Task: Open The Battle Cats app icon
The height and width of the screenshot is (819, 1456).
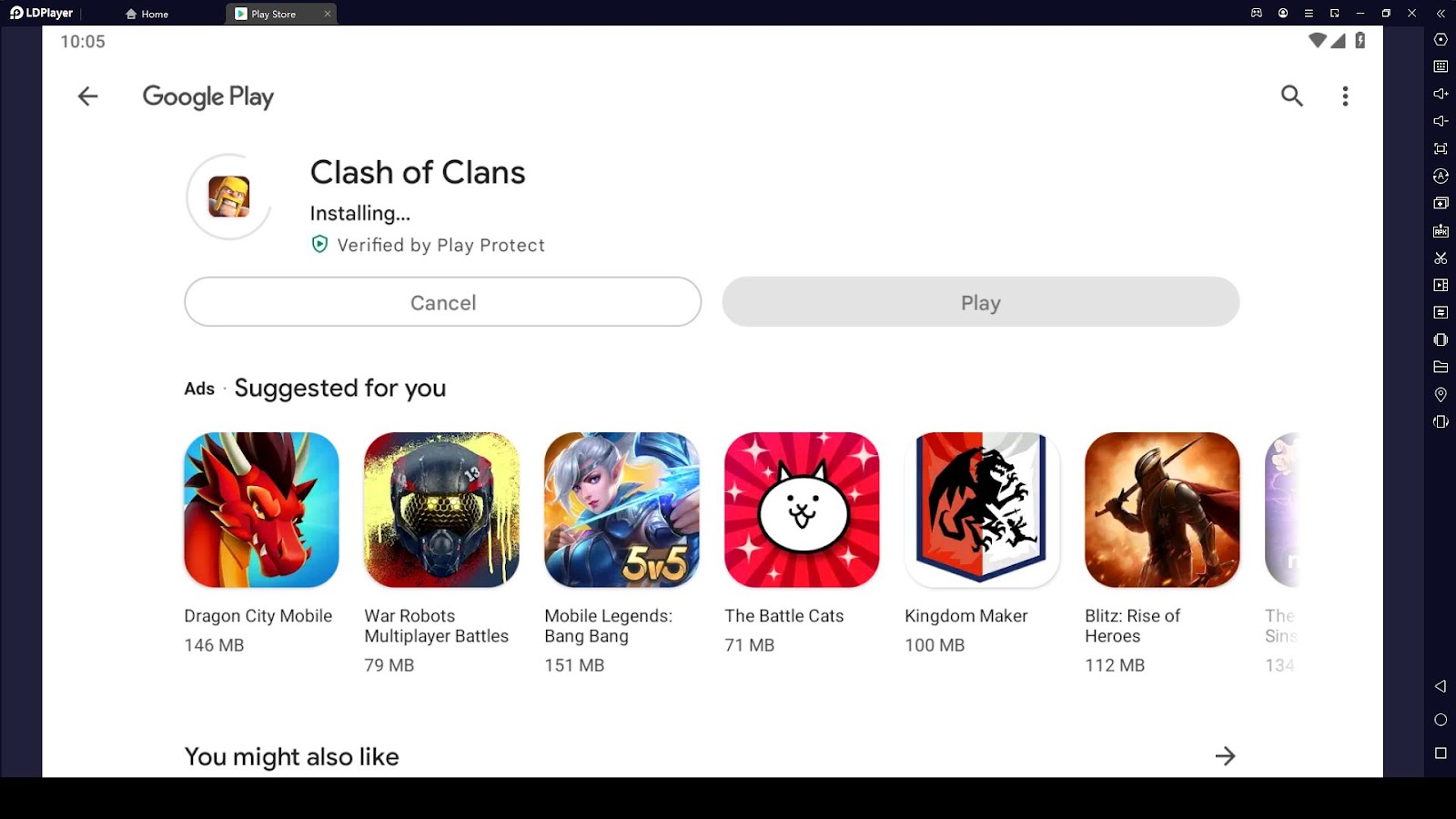Action: [802, 510]
